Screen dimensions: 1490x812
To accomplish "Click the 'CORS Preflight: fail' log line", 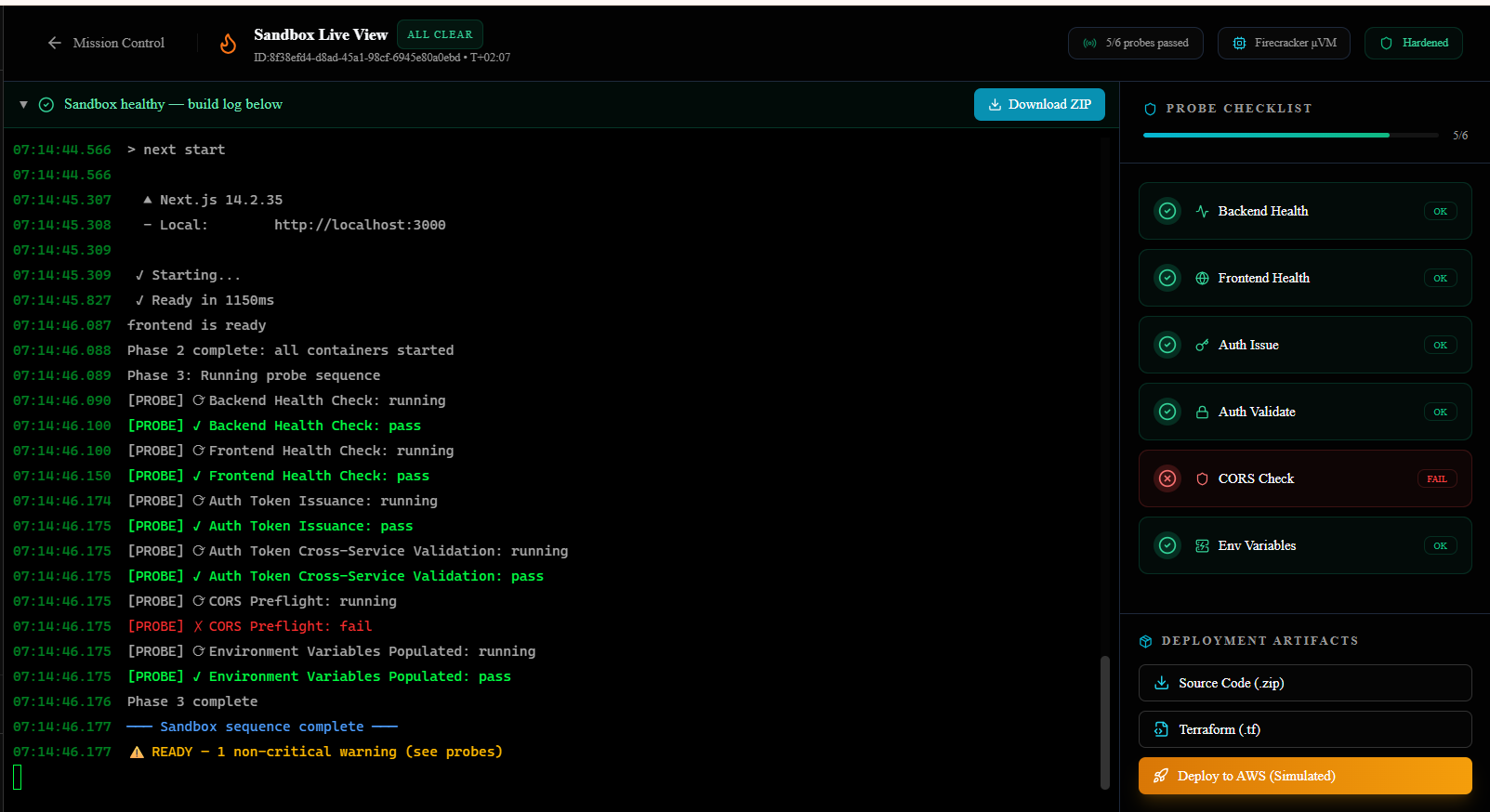I will 250,626.
